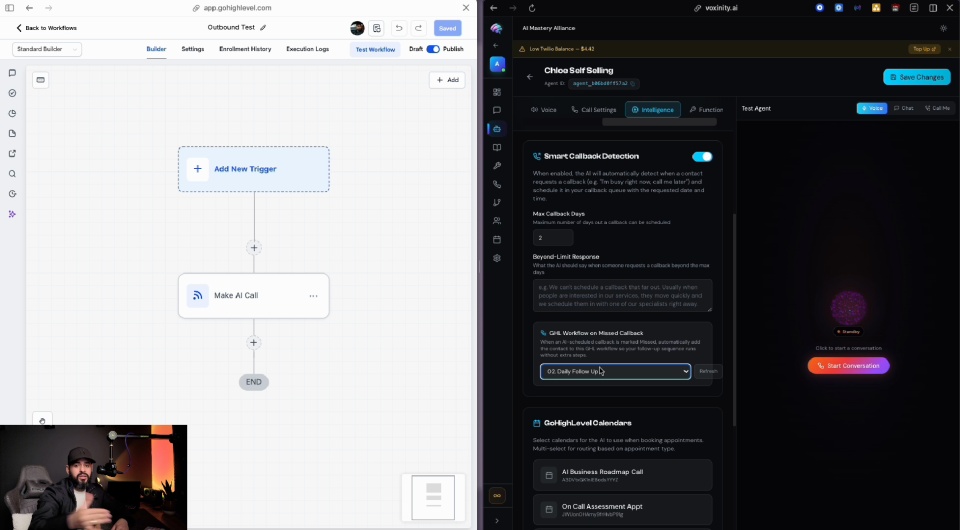The height and width of the screenshot is (530, 960).
Task: Select the Intelligence tab
Action: click(653, 110)
